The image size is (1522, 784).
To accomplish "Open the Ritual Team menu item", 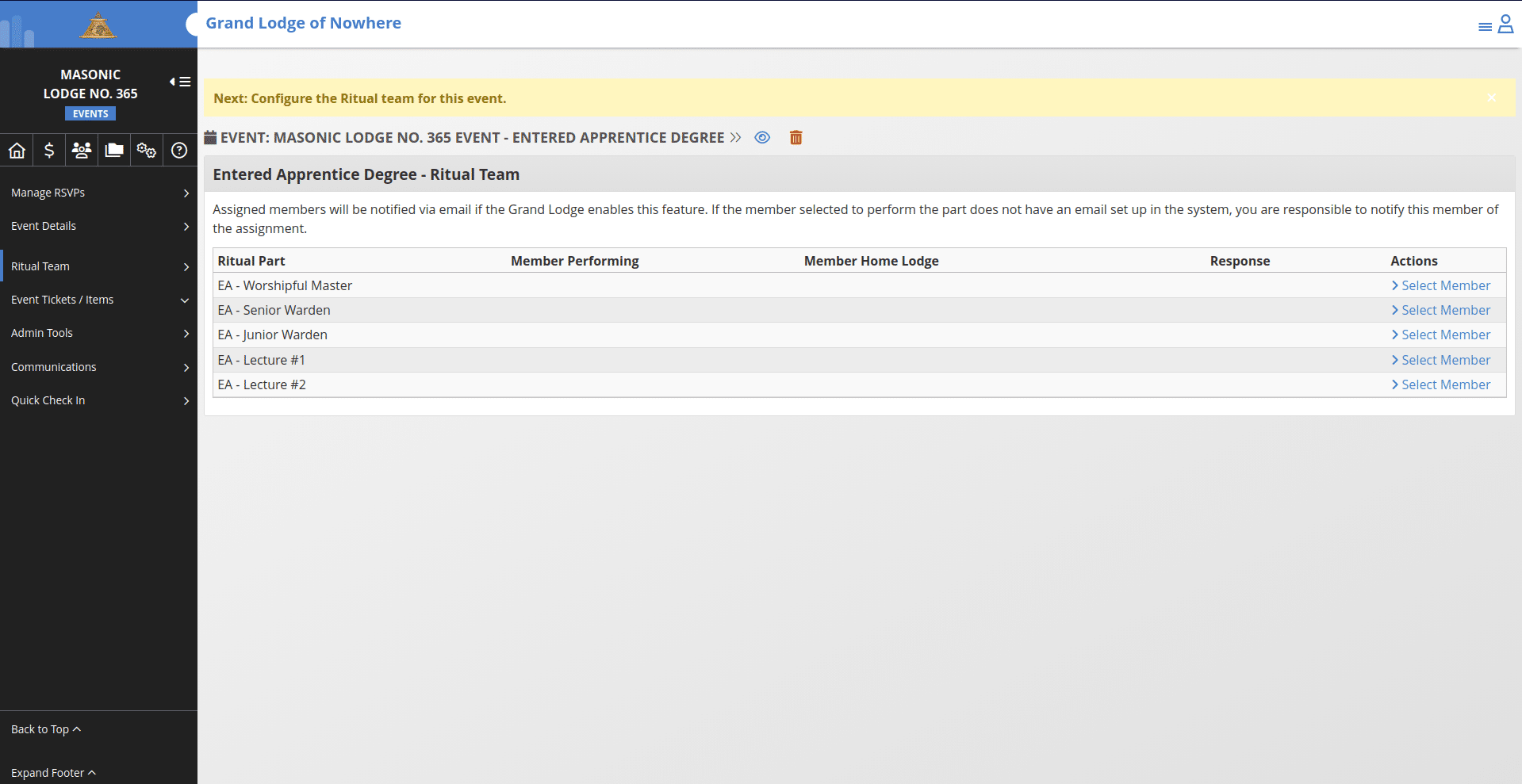I will [x=98, y=266].
